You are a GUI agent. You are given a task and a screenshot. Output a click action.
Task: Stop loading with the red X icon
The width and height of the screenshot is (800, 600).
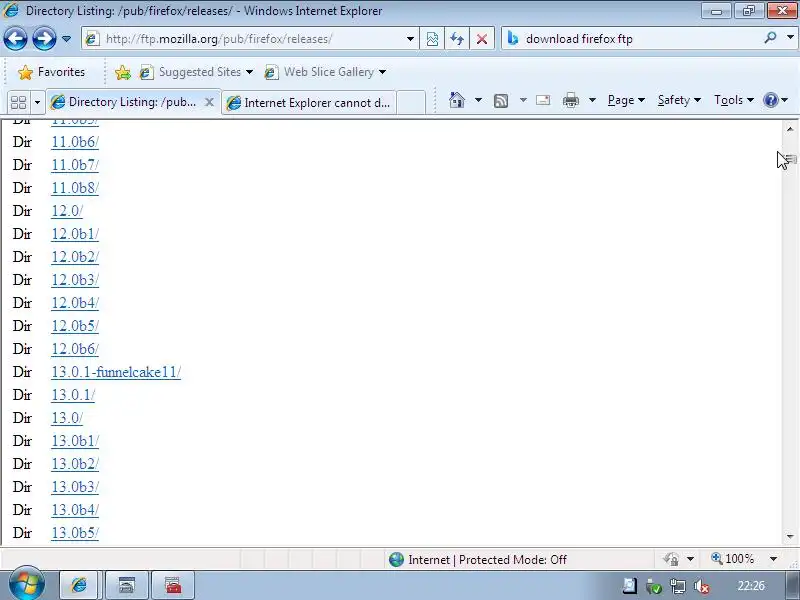point(481,39)
